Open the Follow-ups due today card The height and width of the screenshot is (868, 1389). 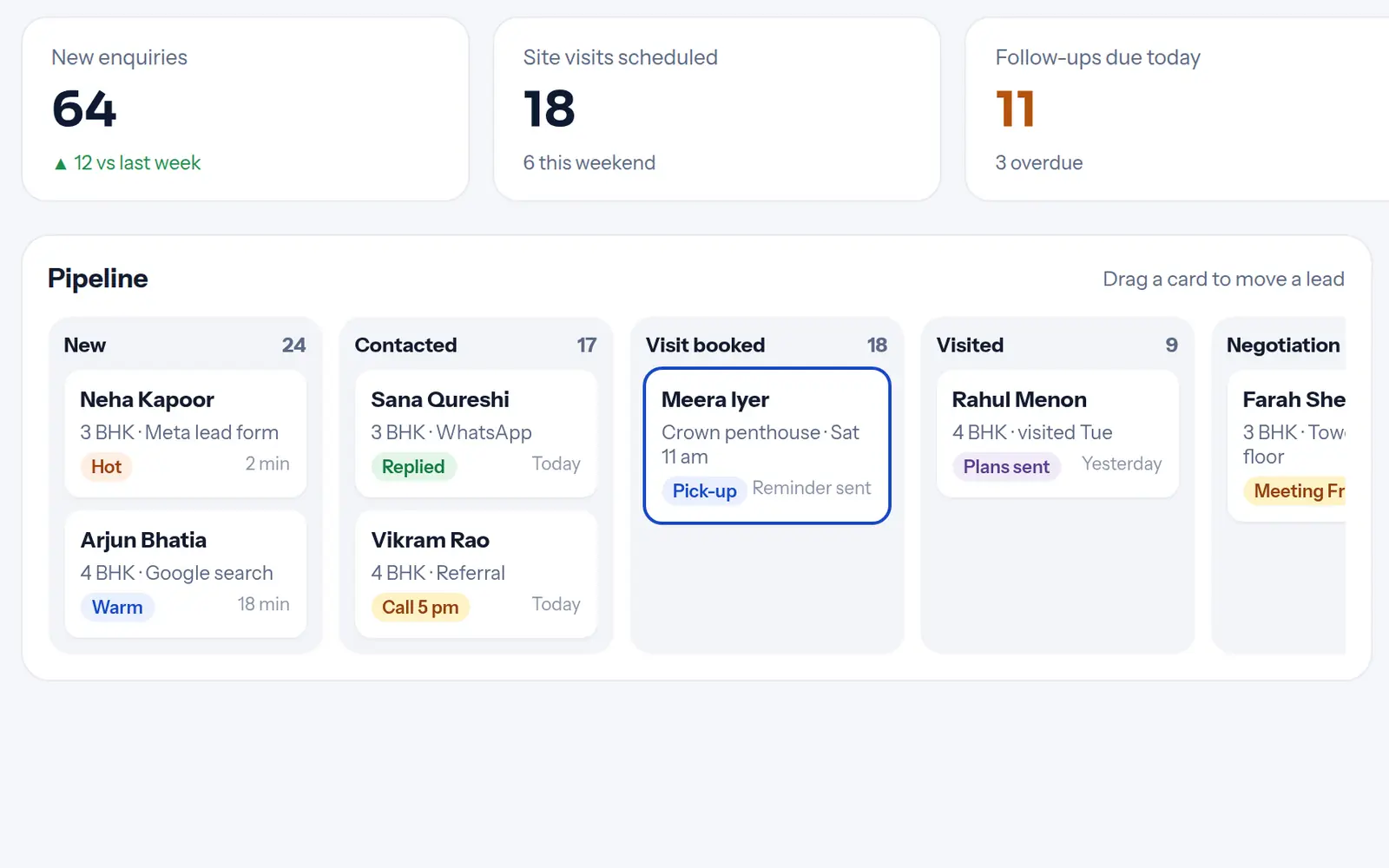tap(1177, 109)
